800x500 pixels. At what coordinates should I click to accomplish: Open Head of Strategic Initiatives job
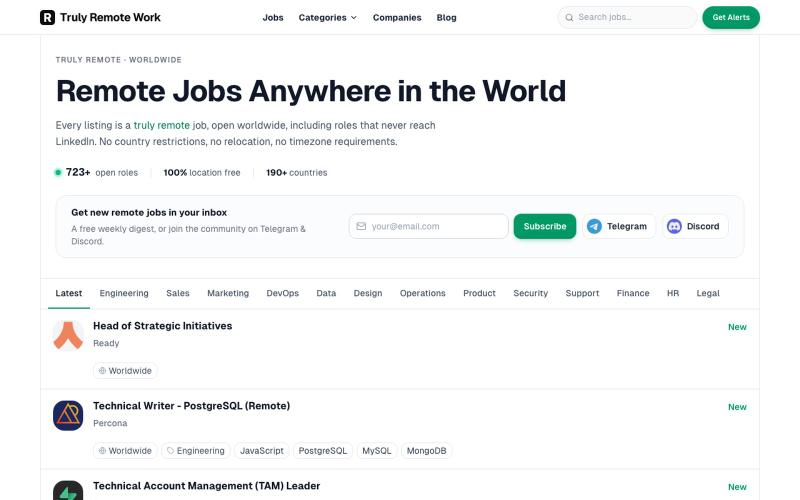[x=162, y=326]
